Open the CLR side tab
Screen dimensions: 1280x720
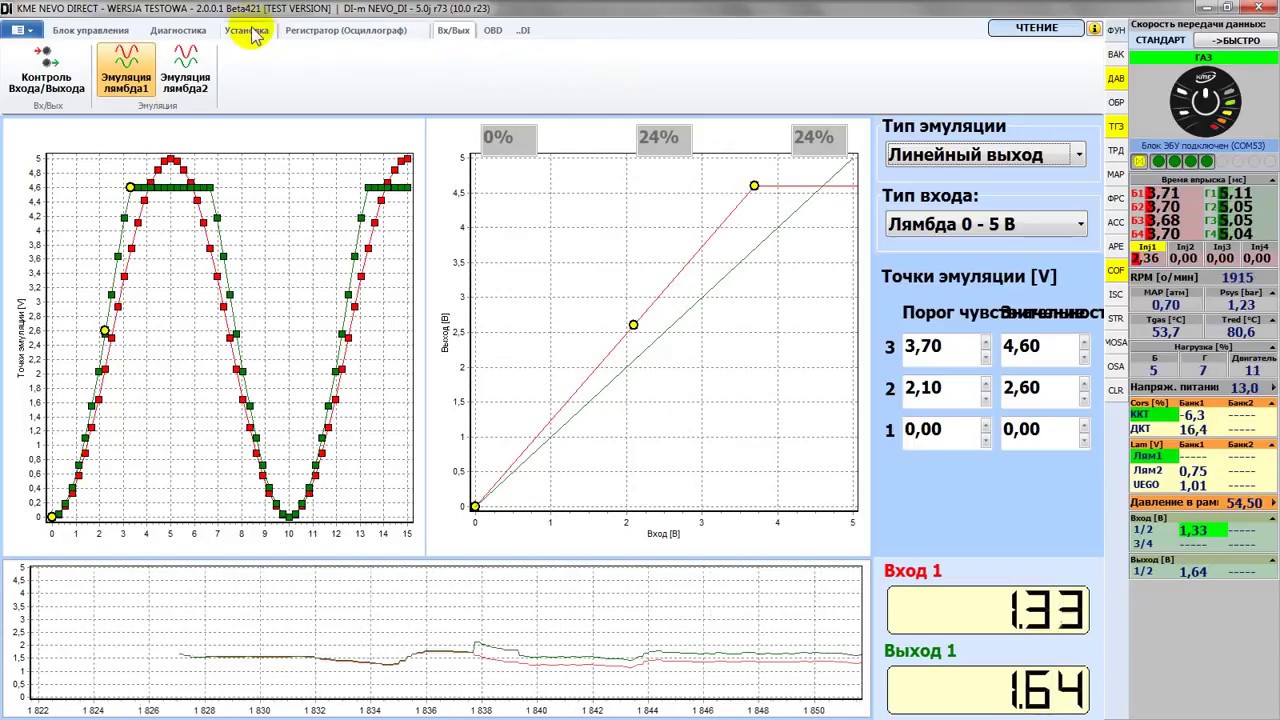click(x=1116, y=390)
